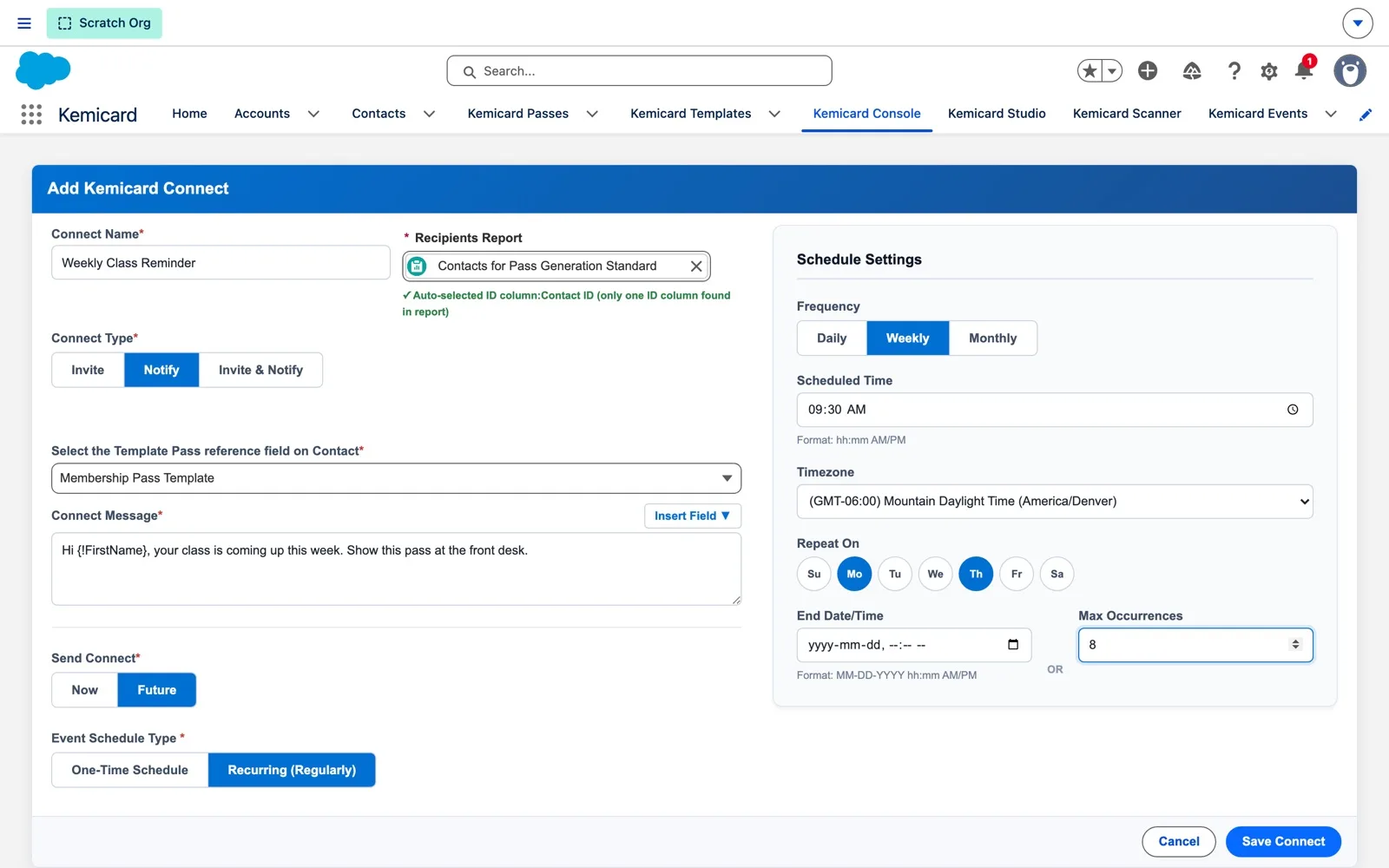Click the Scratch Org badge
The height and width of the screenshot is (868, 1389).
coord(104,23)
